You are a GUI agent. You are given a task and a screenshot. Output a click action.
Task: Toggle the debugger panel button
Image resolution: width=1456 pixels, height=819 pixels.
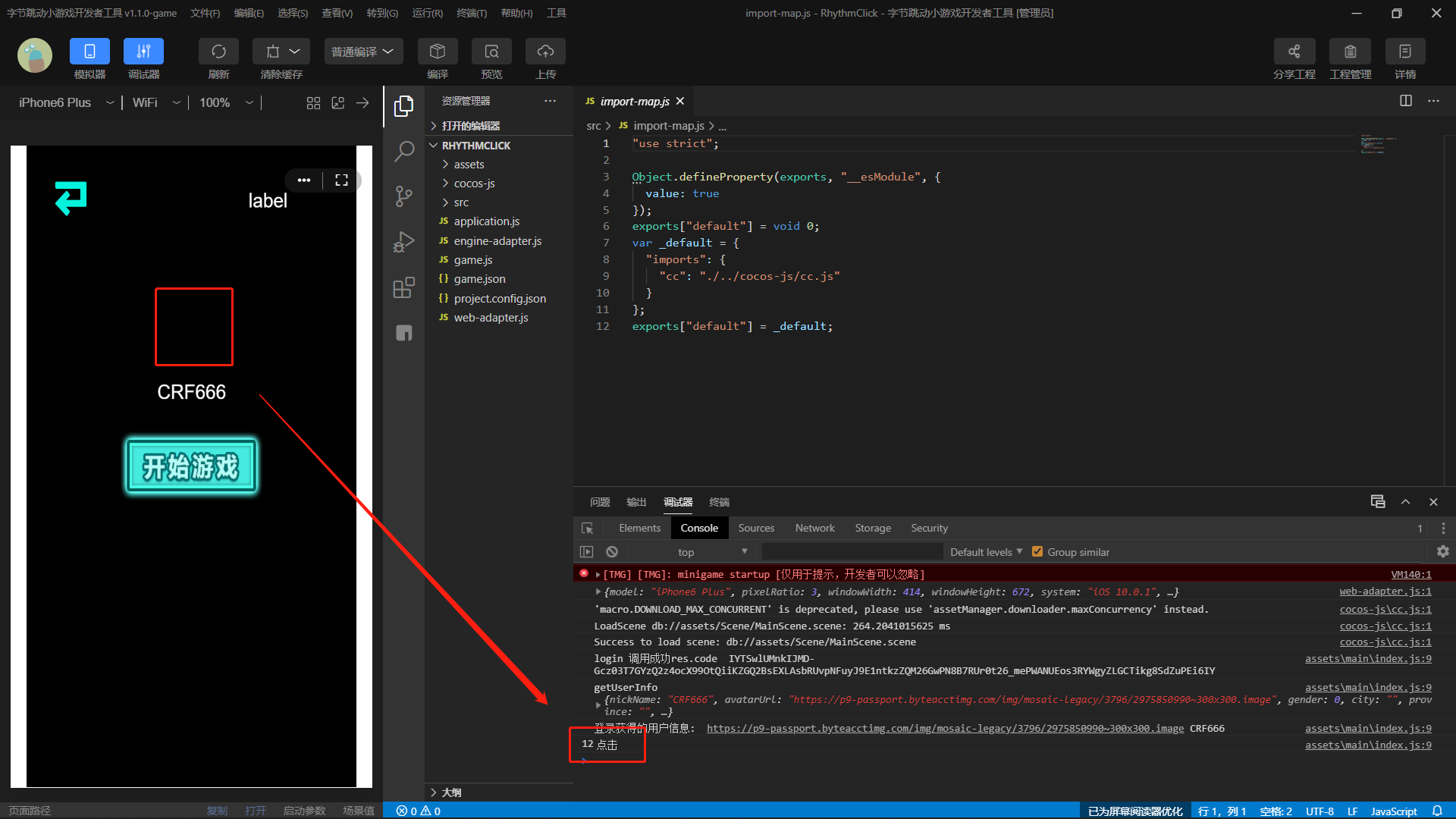coord(143,52)
